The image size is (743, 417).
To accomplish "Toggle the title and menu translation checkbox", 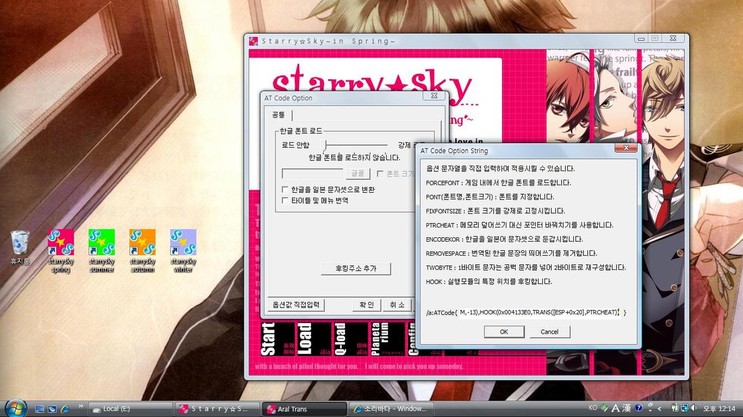I will [285, 200].
